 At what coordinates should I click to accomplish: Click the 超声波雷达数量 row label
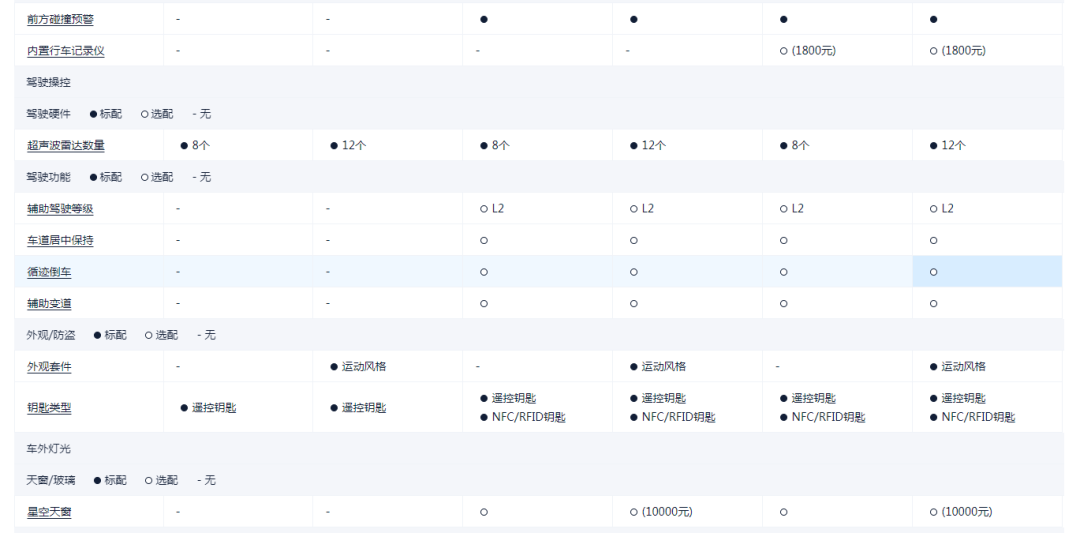coord(65,145)
